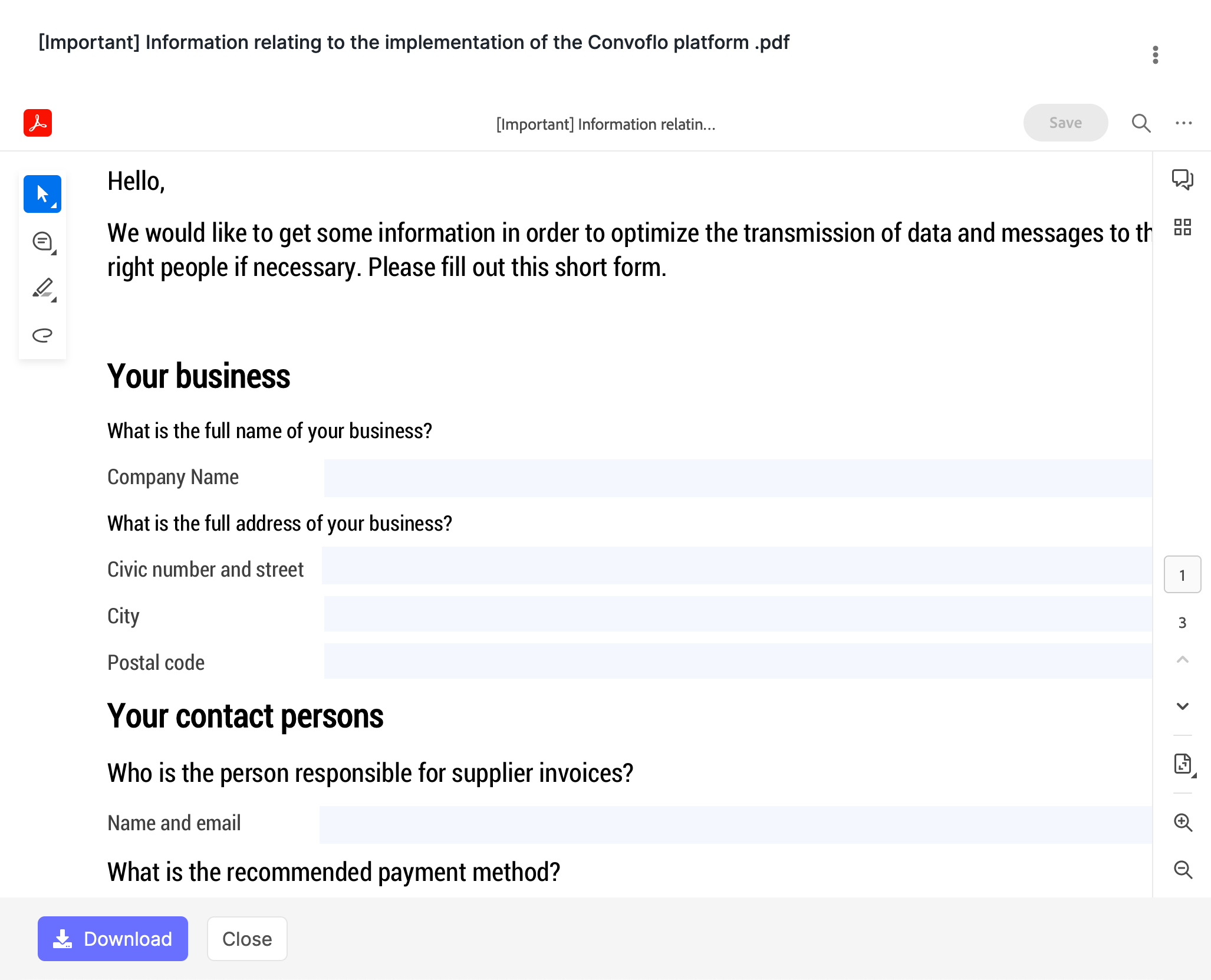The image size is (1211, 980).
Task: Click the current page number box
Action: (1182, 574)
